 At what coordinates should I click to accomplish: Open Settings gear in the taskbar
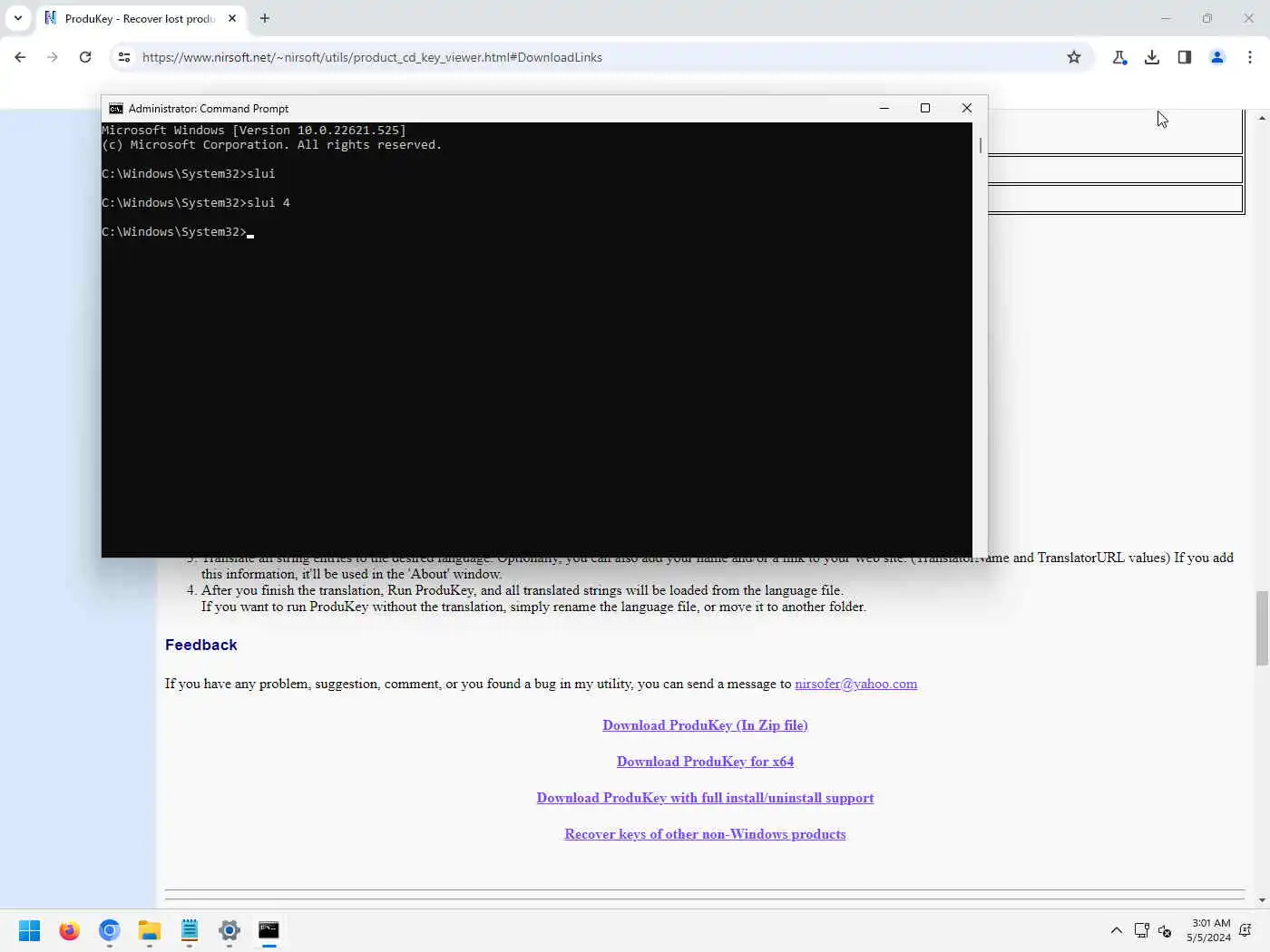(230, 930)
